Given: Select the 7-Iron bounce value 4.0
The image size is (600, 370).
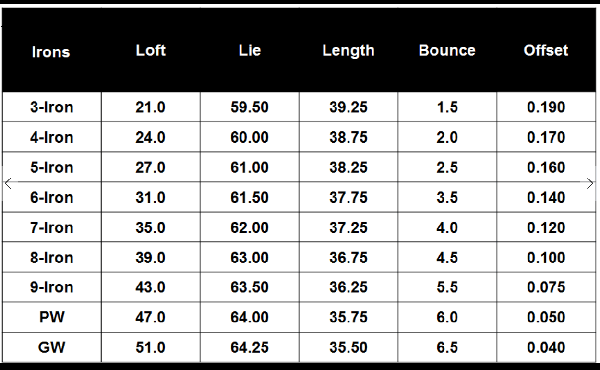Looking at the screenshot, I should click(447, 228).
